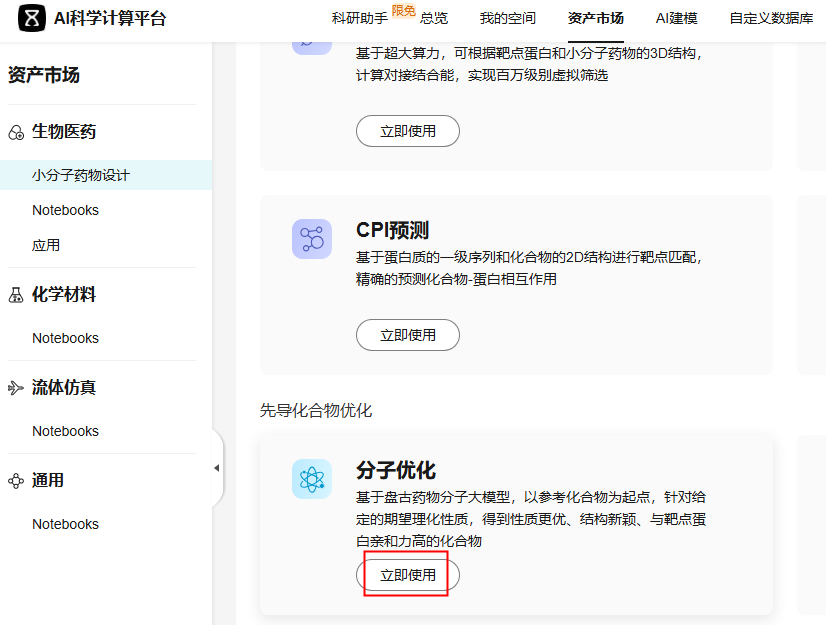This screenshot has width=826, height=625.
Task: Open Notebooks under 通用
Action: coord(65,524)
